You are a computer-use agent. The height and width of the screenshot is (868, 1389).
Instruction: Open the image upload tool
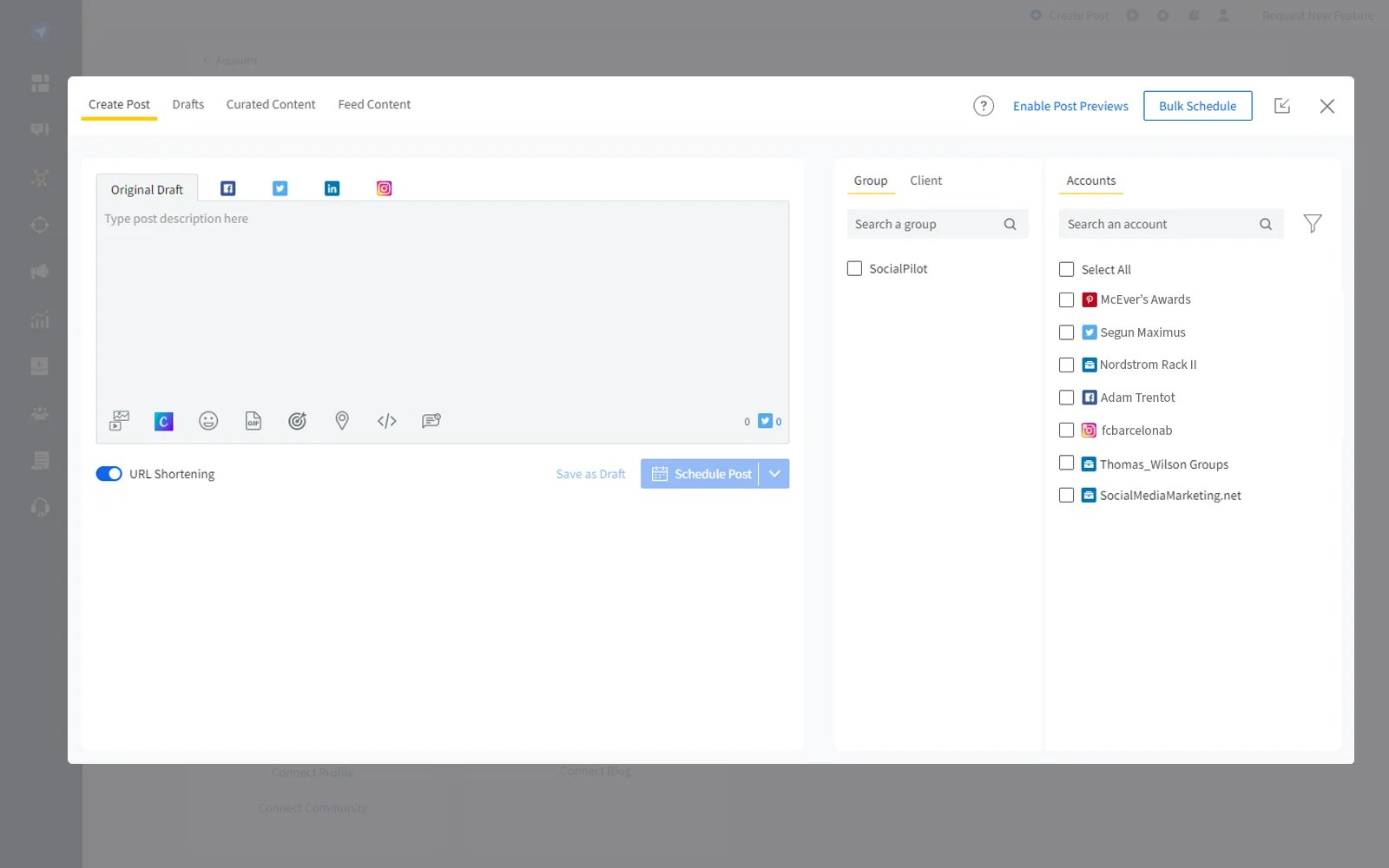click(x=119, y=421)
